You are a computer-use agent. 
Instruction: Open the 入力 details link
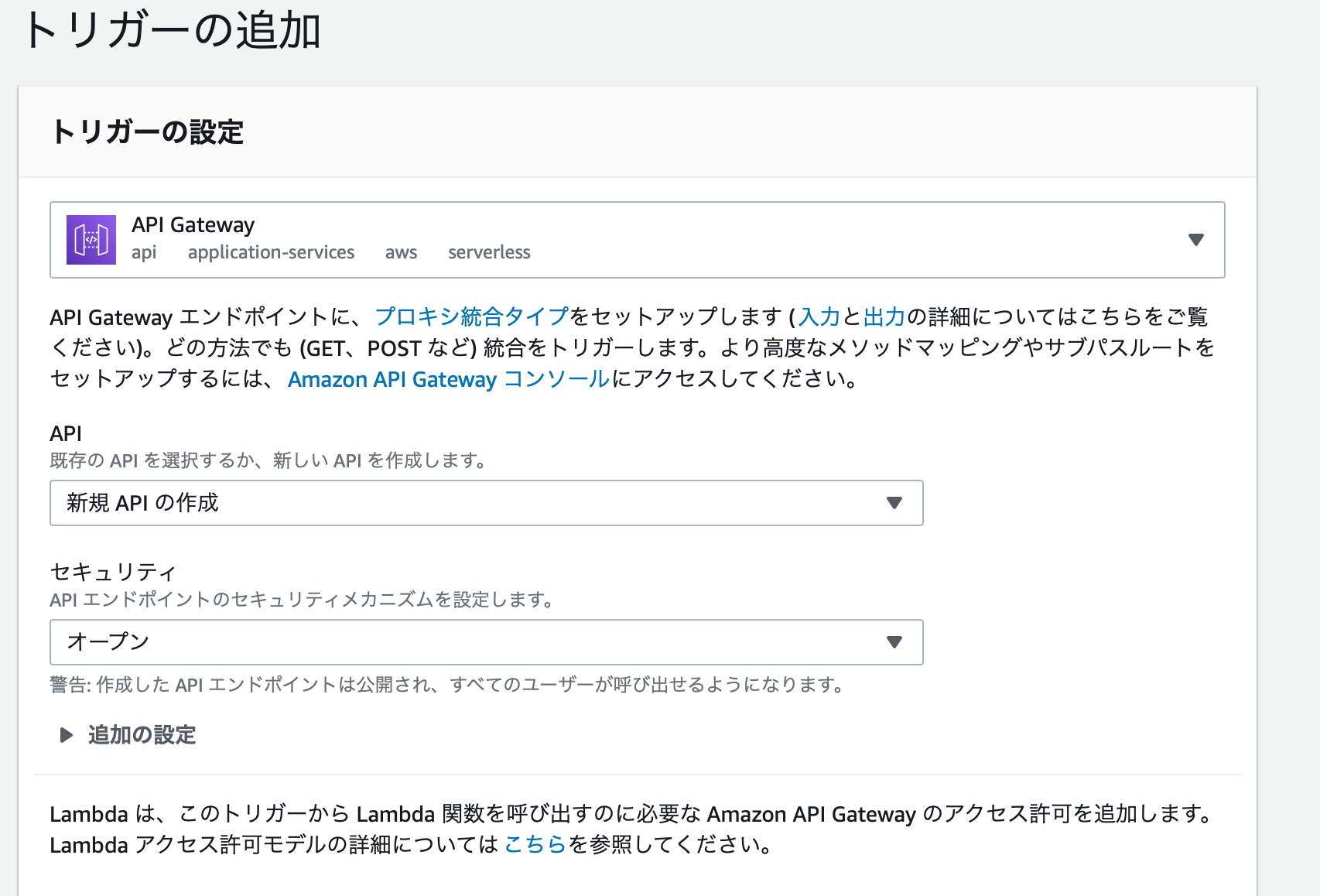pyautogui.click(x=819, y=316)
